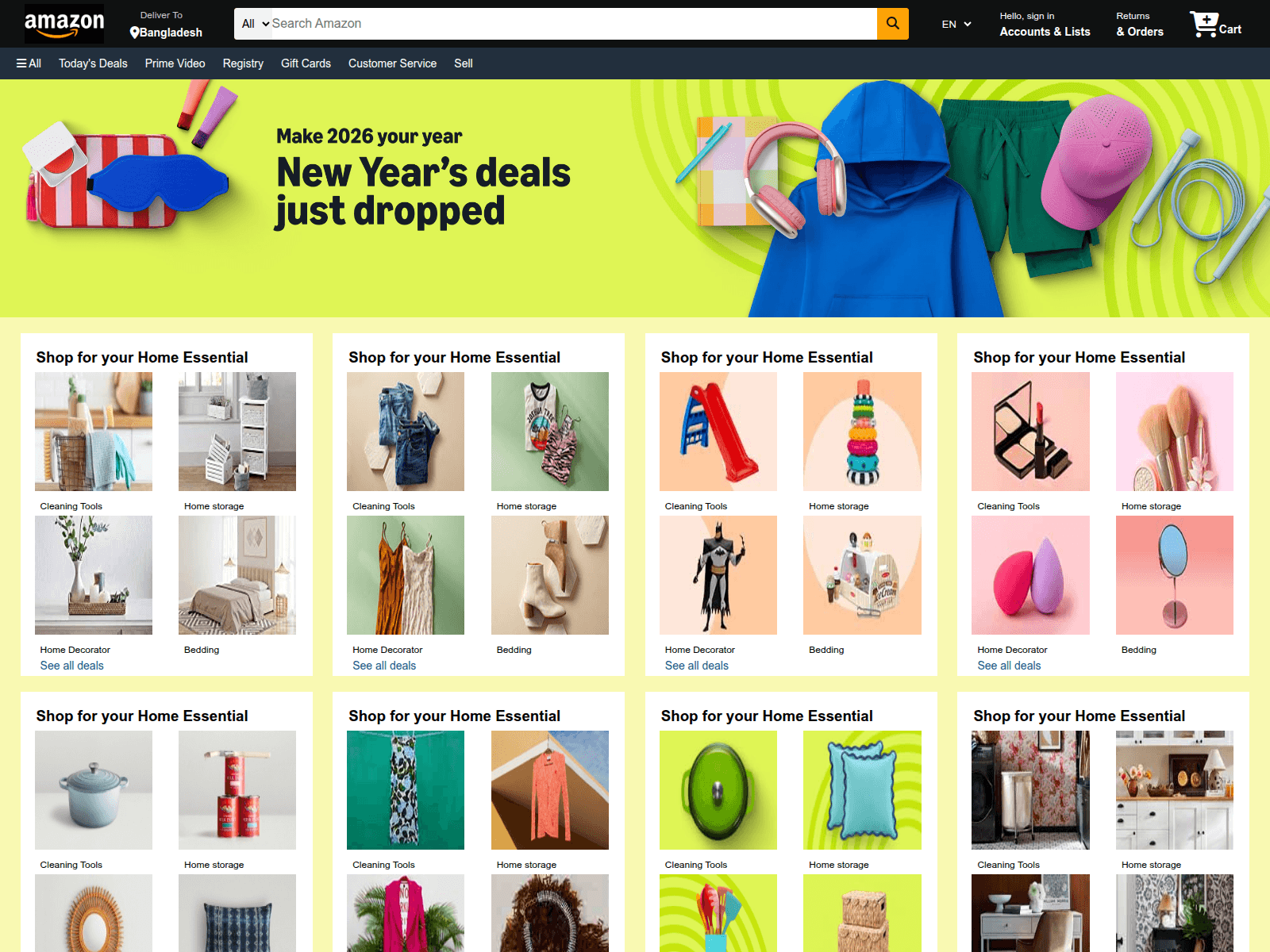Click the orange search magnifier button
This screenshot has width=1270, height=952.
tap(892, 24)
